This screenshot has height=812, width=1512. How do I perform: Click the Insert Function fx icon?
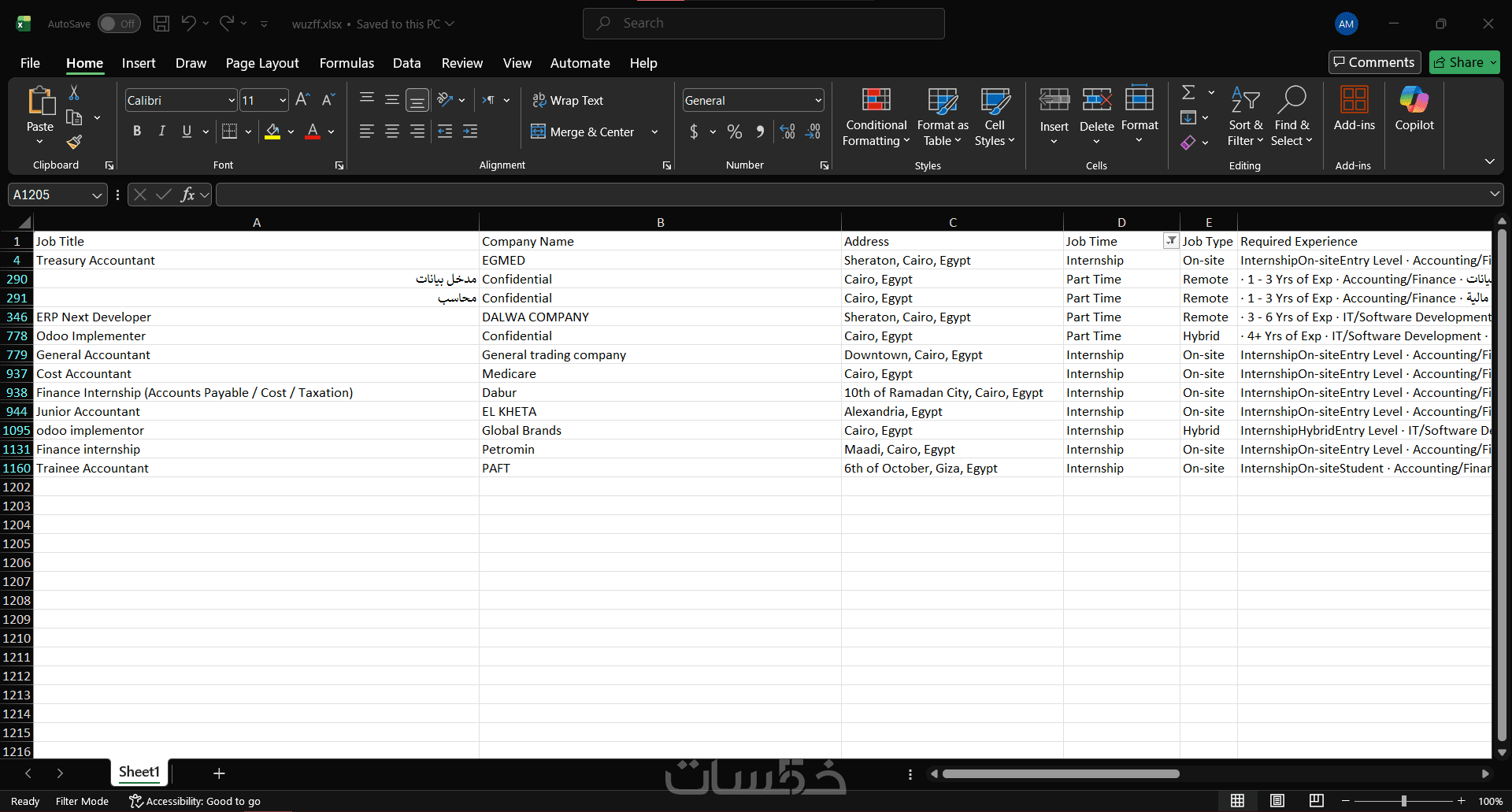187,195
